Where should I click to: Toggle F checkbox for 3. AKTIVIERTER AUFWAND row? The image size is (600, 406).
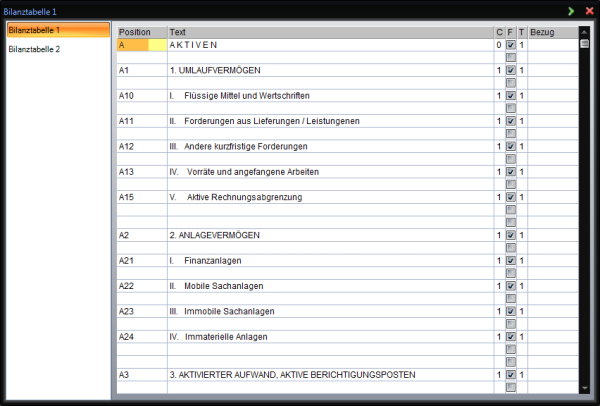[510, 374]
